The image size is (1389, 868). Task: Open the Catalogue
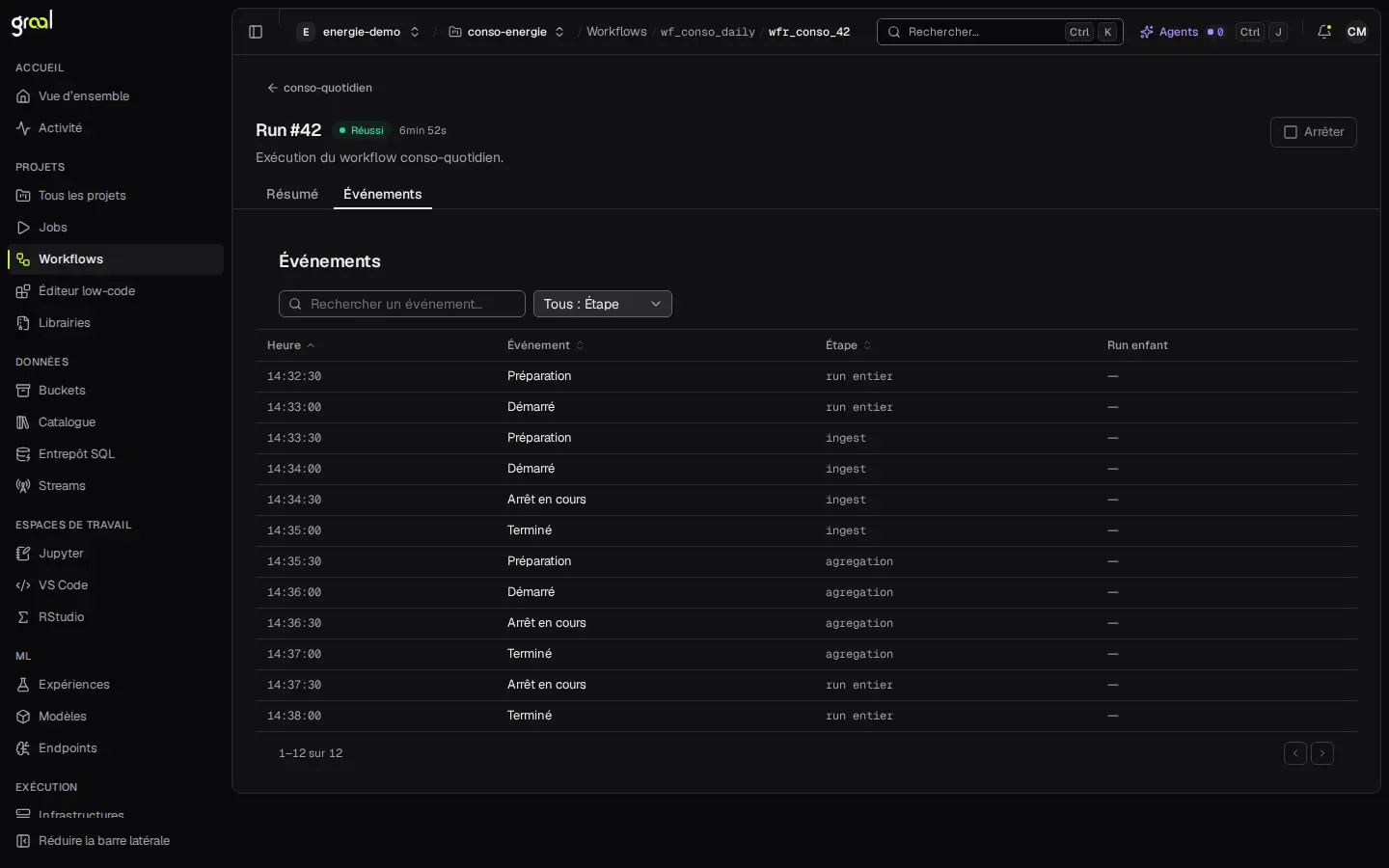point(115,422)
